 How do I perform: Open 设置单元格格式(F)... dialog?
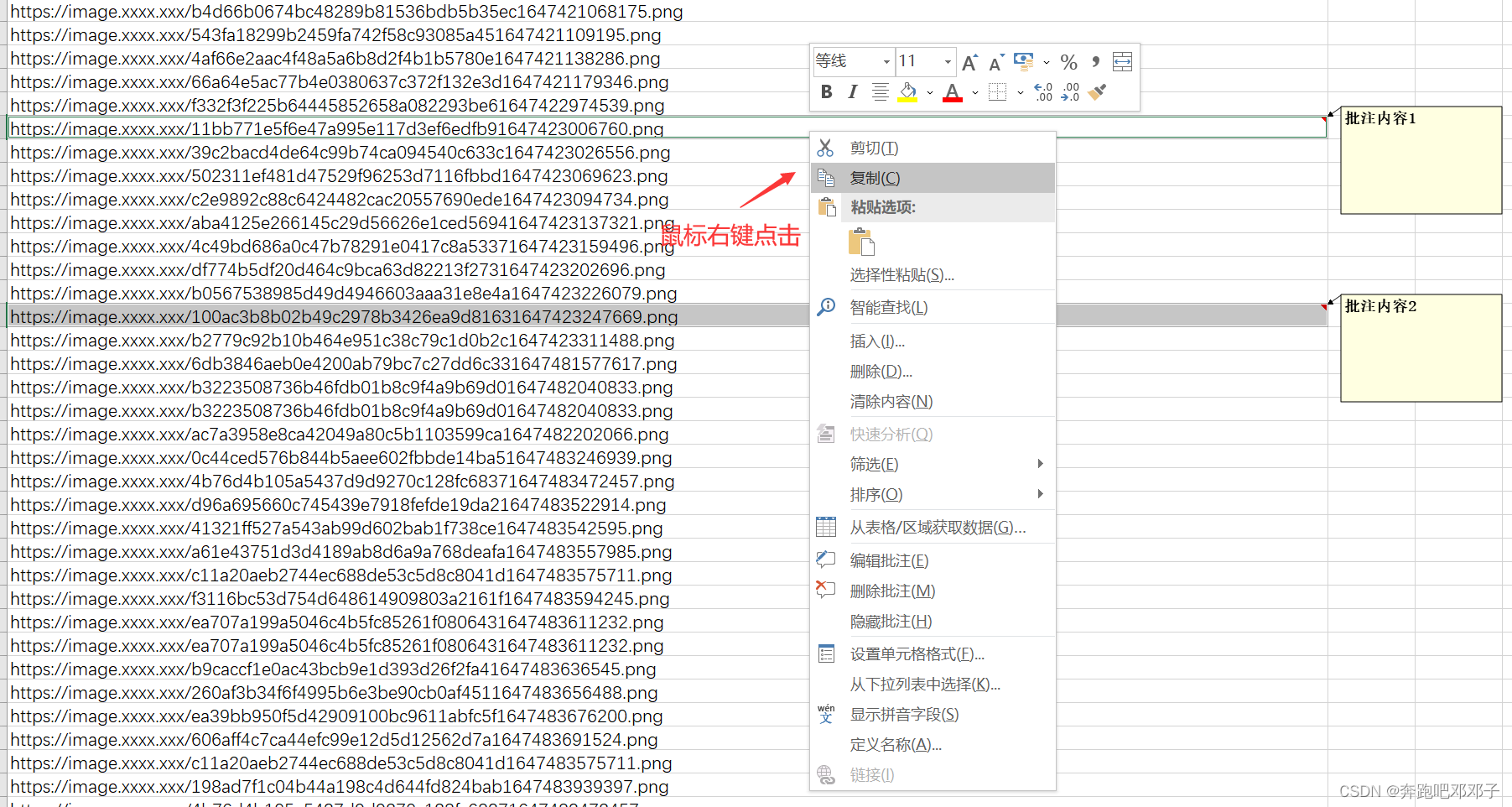[933, 654]
